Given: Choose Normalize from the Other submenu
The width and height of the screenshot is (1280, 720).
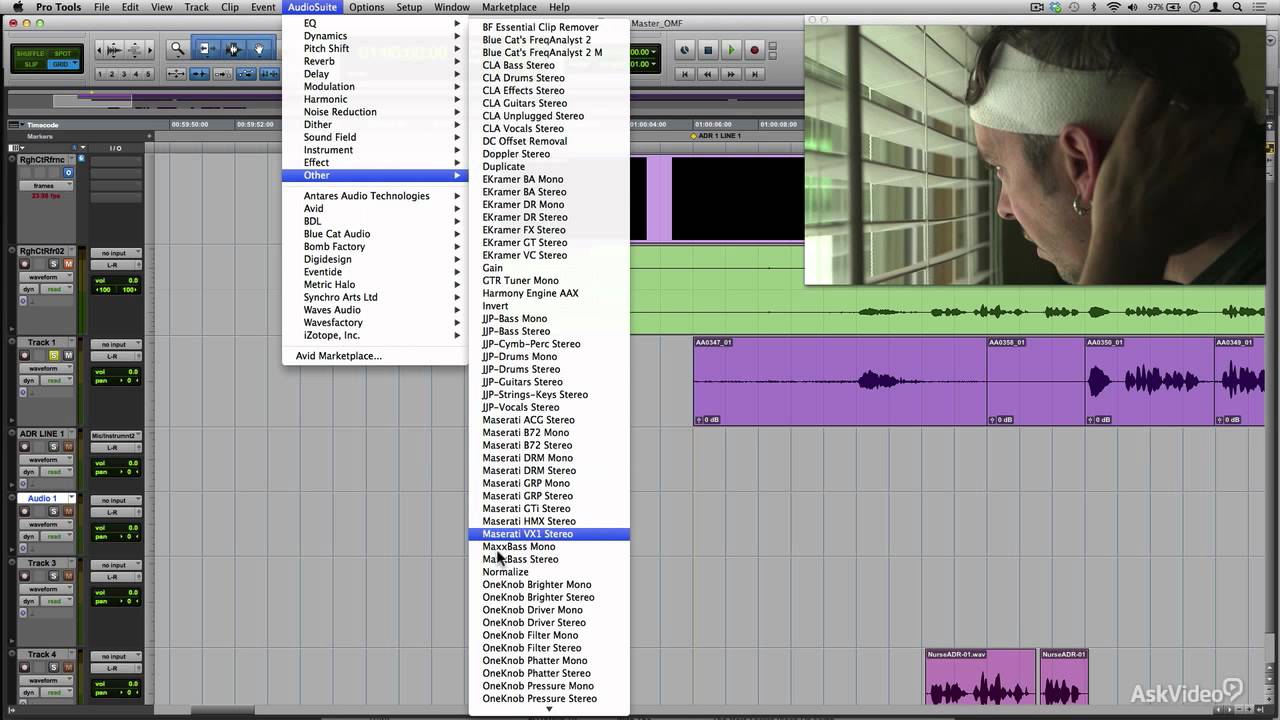Looking at the screenshot, I should coord(549,572).
